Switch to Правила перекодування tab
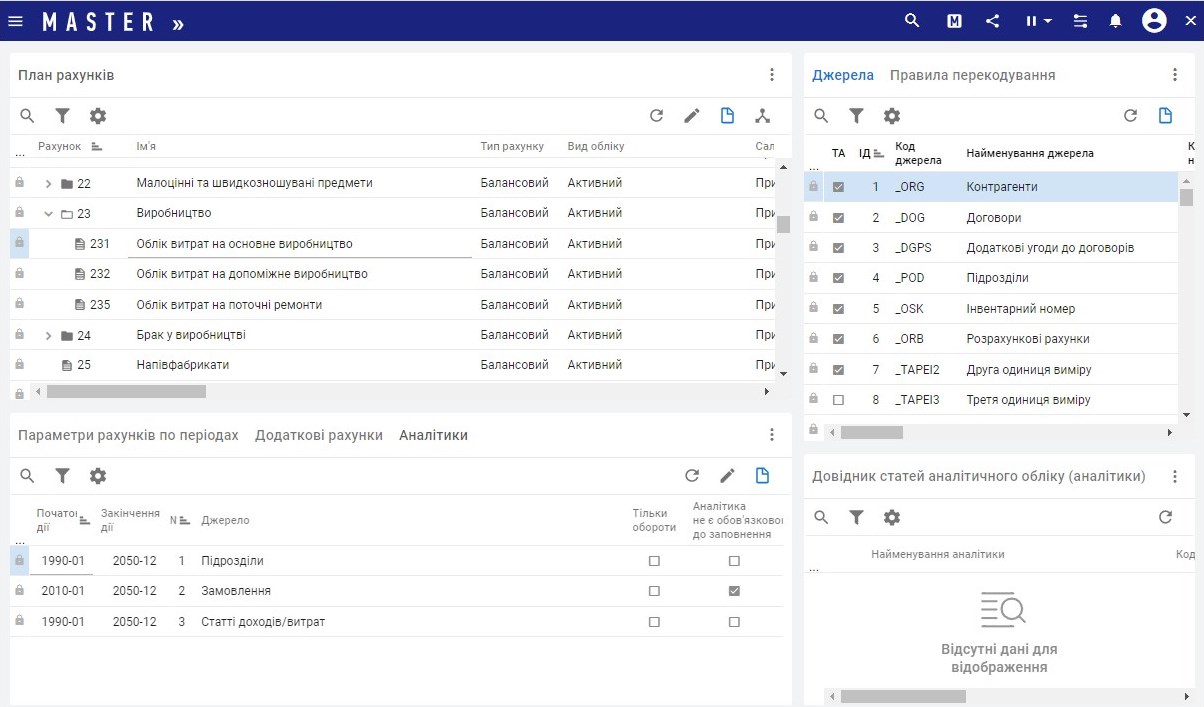This screenshot has width=1204, height=707. tap(972, 75)
